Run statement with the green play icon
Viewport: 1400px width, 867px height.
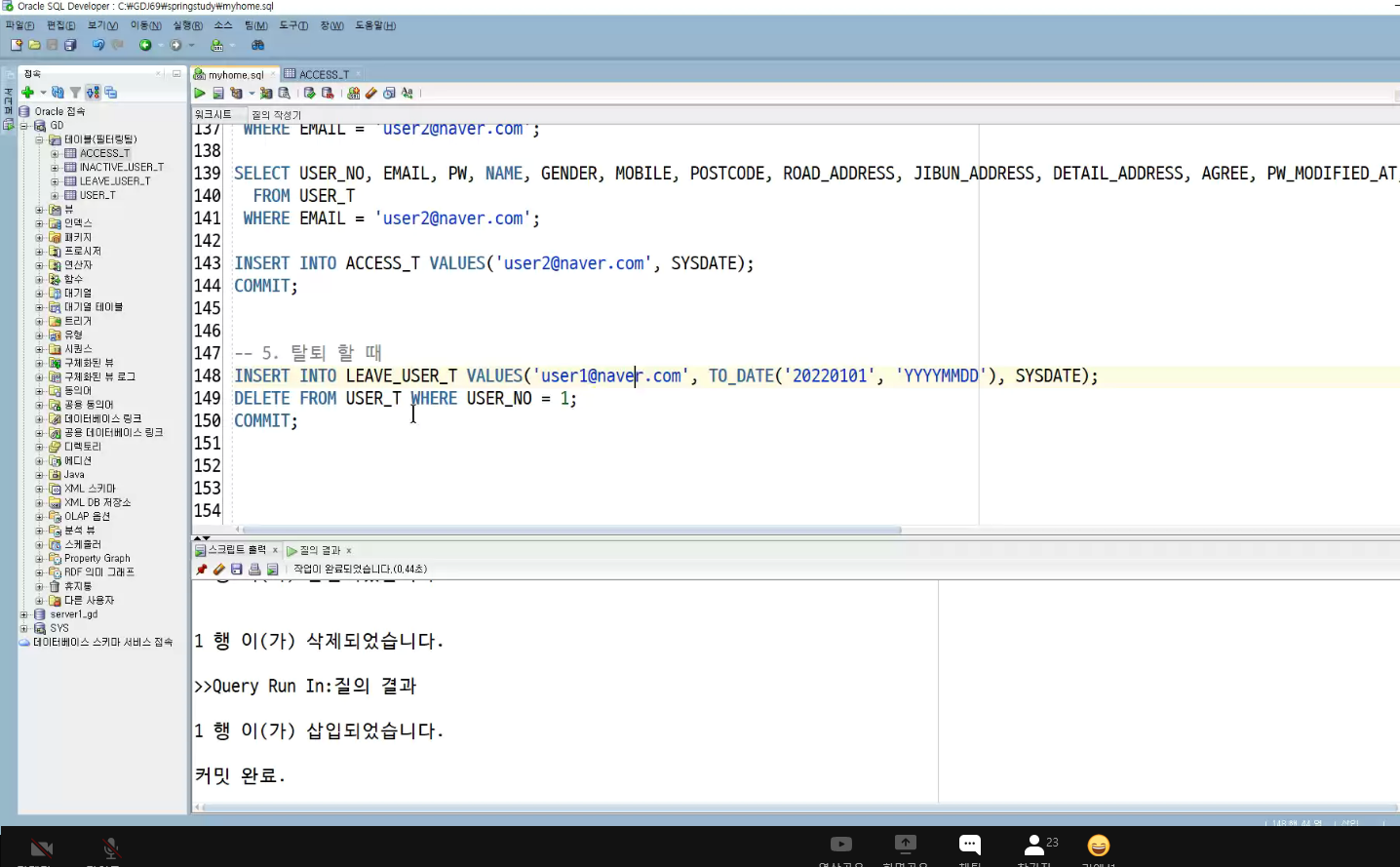pyautogui.click(x=200, y=94)
